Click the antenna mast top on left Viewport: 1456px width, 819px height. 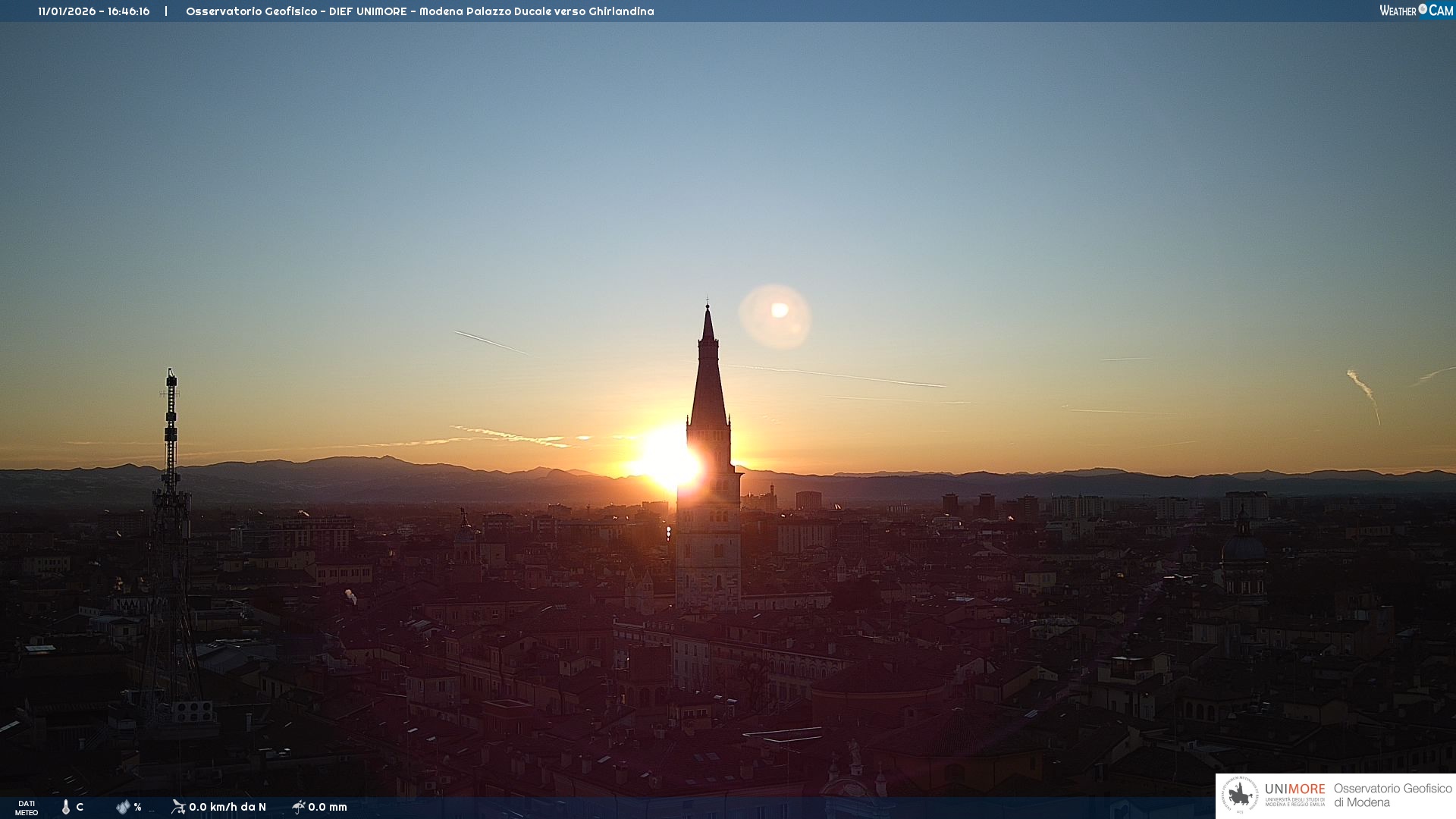(171, 374)
